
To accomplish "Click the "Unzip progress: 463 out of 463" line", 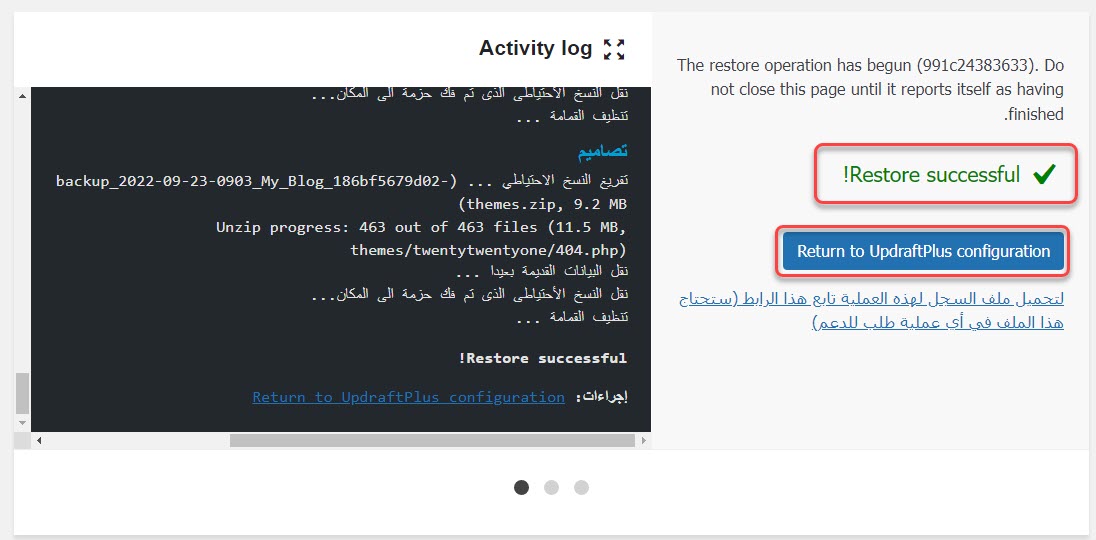I will (x=422, y=227).
